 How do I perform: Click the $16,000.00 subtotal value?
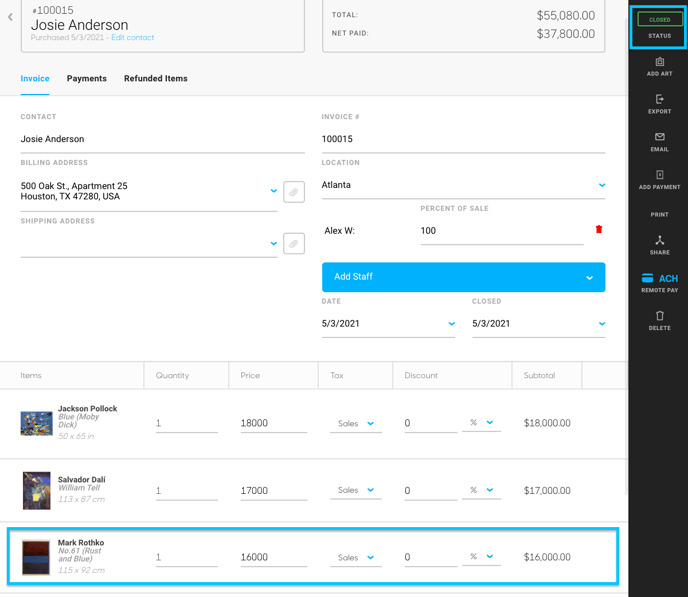(x=547, y=558)
